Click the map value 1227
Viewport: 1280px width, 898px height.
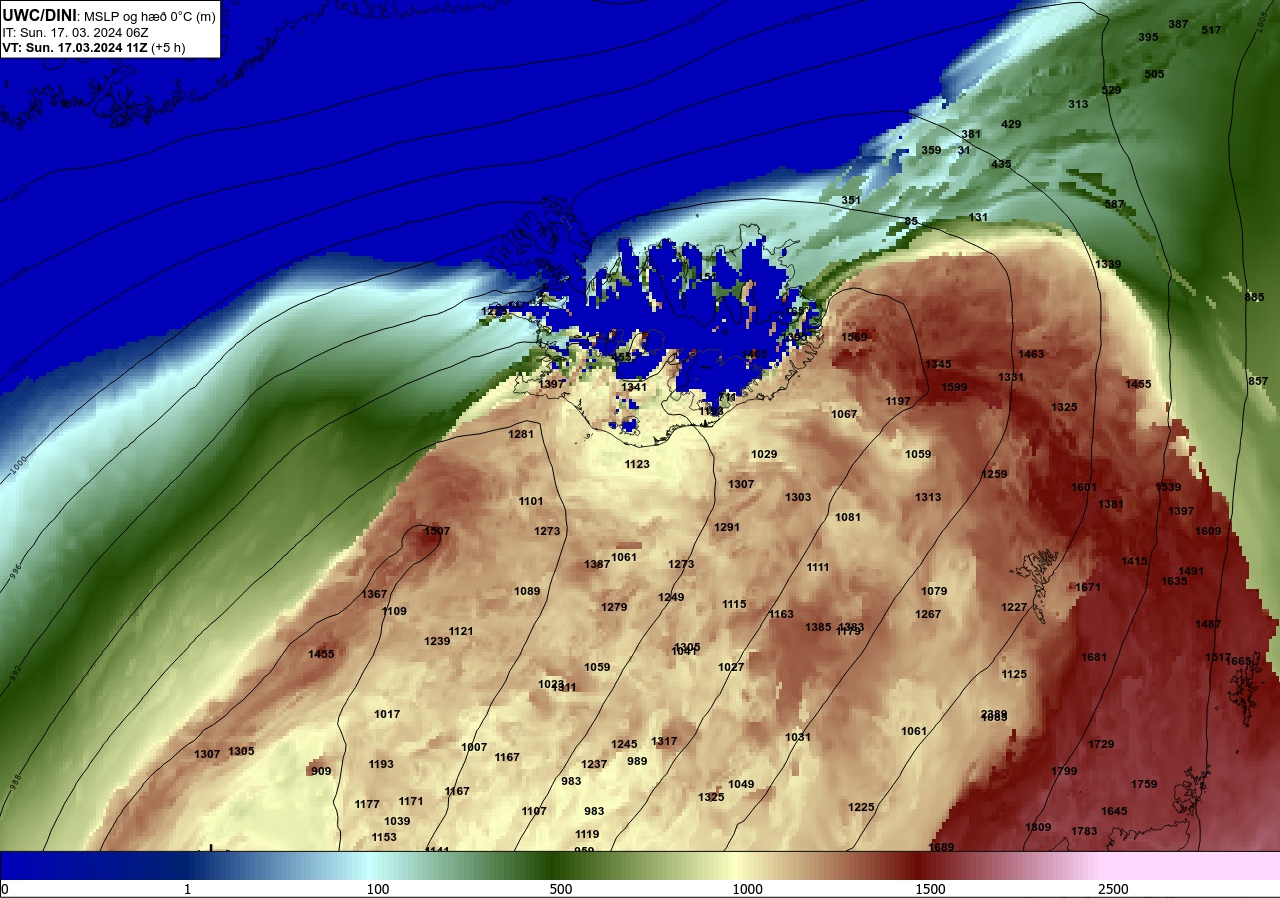(x=1014, y=607)
